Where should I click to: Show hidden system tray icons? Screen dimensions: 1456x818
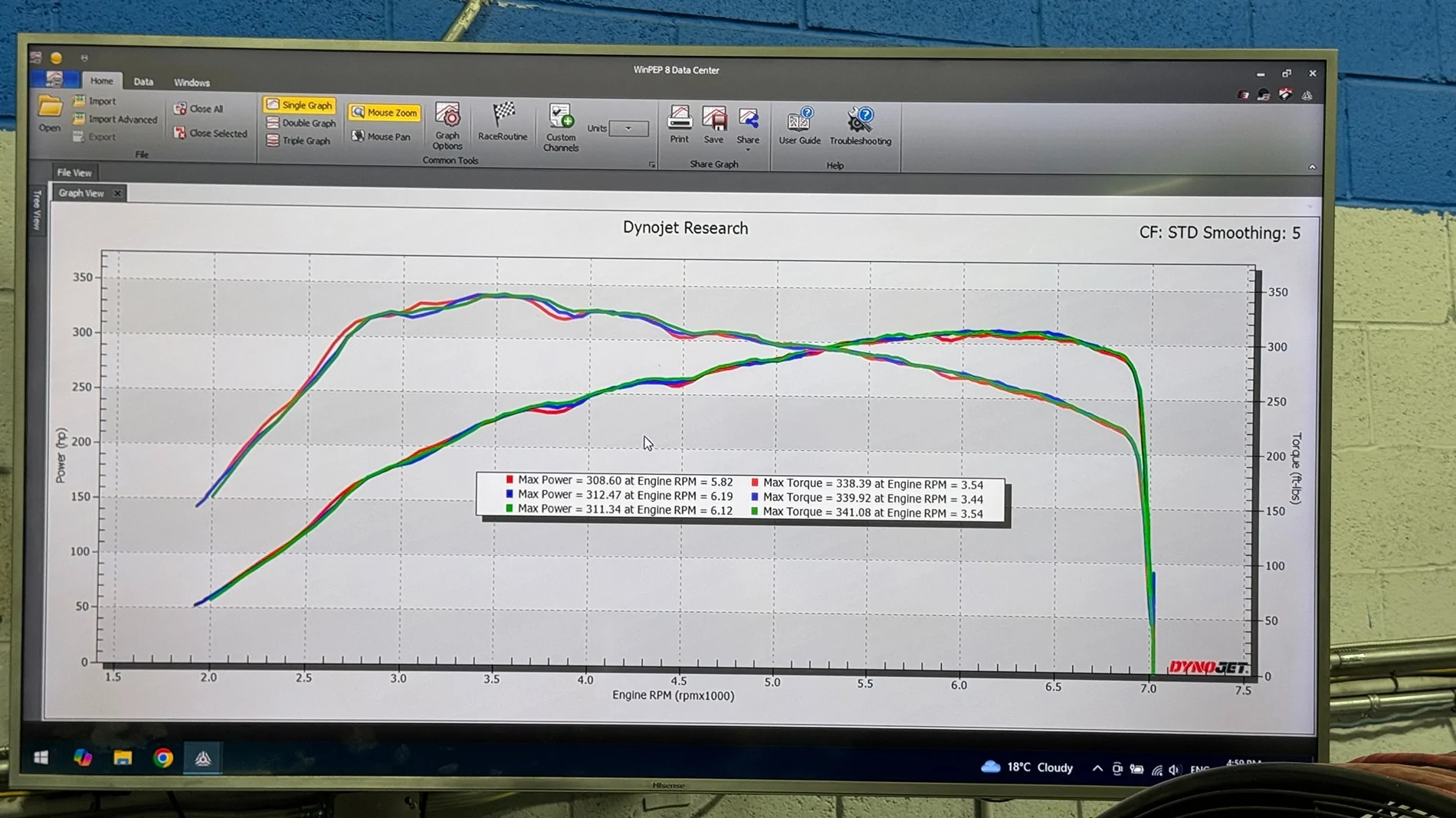[1097, 768]
